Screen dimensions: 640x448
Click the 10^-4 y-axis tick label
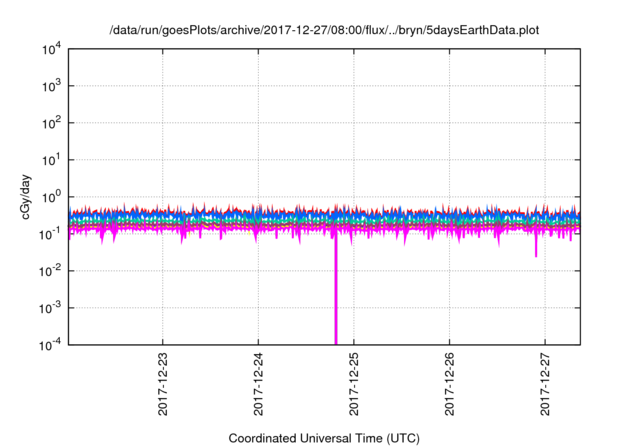click(50, 346)
